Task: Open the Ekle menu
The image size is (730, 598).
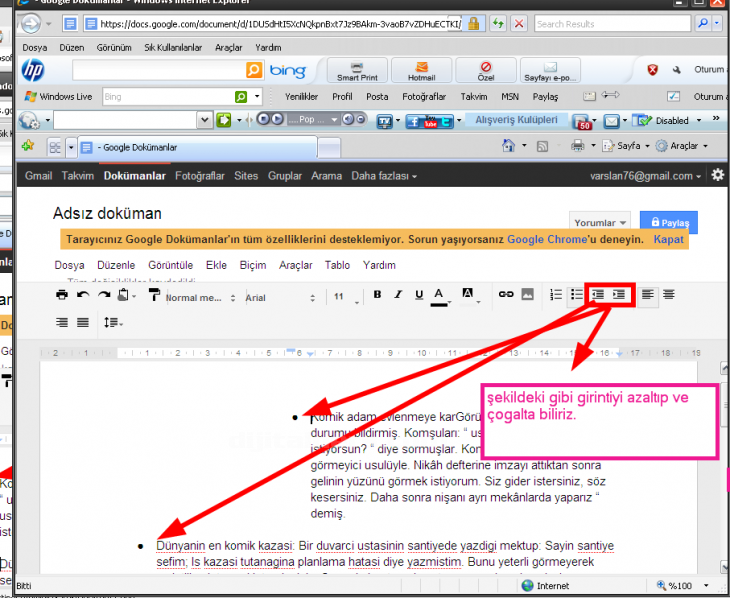Action: click(x=216, y=266)
